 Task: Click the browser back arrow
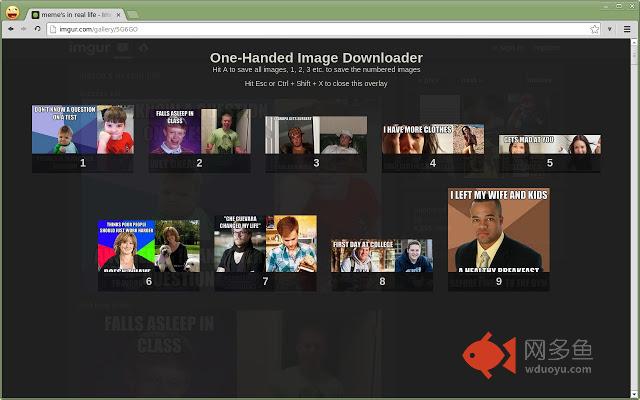[11, 29]
